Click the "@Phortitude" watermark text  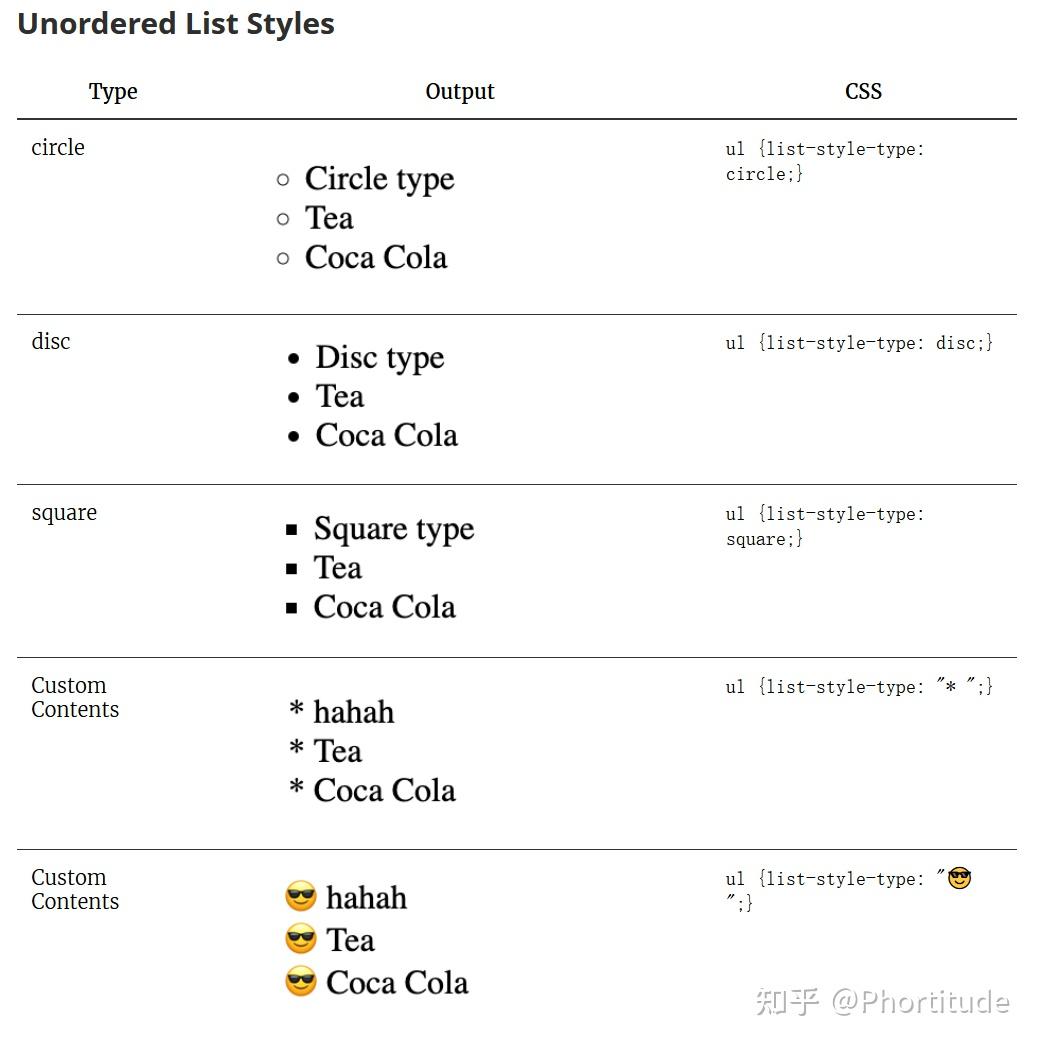920,1001
